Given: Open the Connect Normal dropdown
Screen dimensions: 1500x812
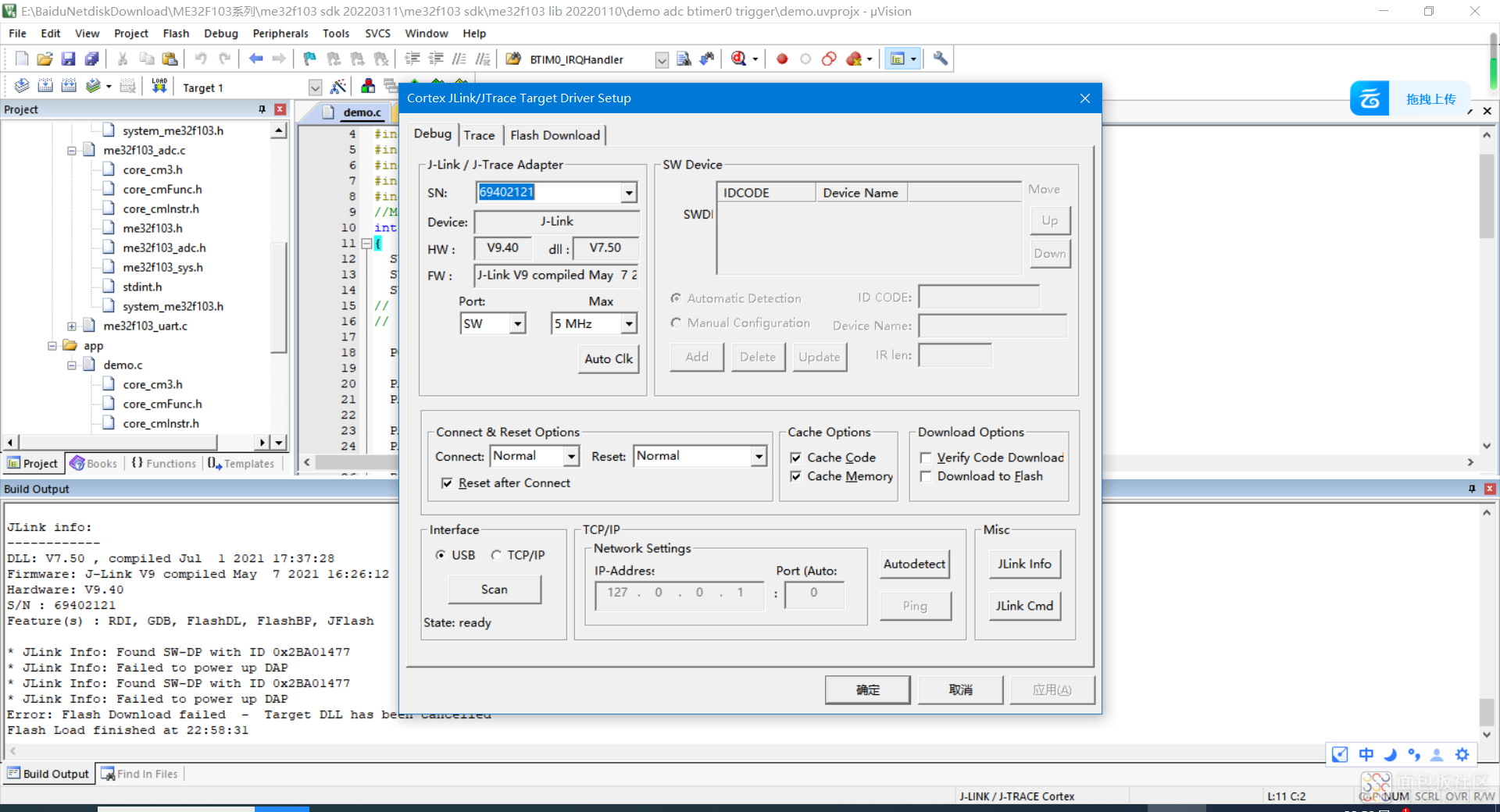Looking at the screenshot, I should pyautogui.click(x=572, y=456).
